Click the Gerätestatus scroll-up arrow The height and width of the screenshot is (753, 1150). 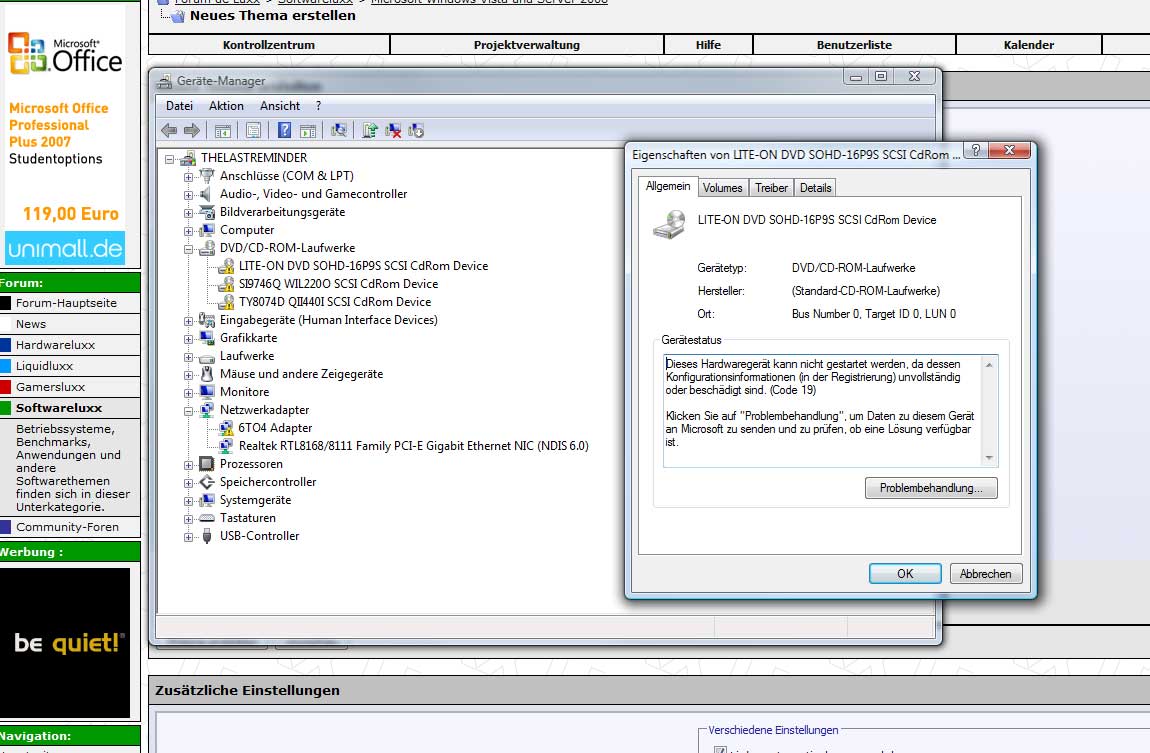click(989, 364)
